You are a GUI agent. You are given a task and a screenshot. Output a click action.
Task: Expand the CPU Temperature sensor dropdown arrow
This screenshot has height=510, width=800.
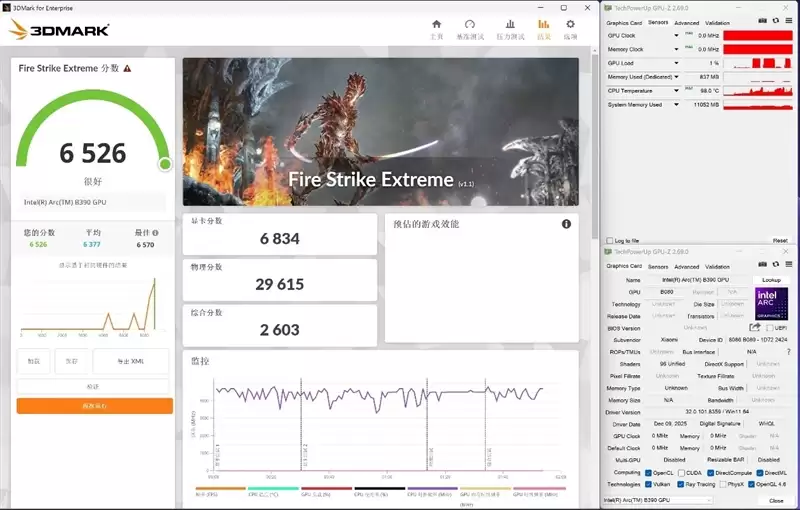click(x=676, y=90)
